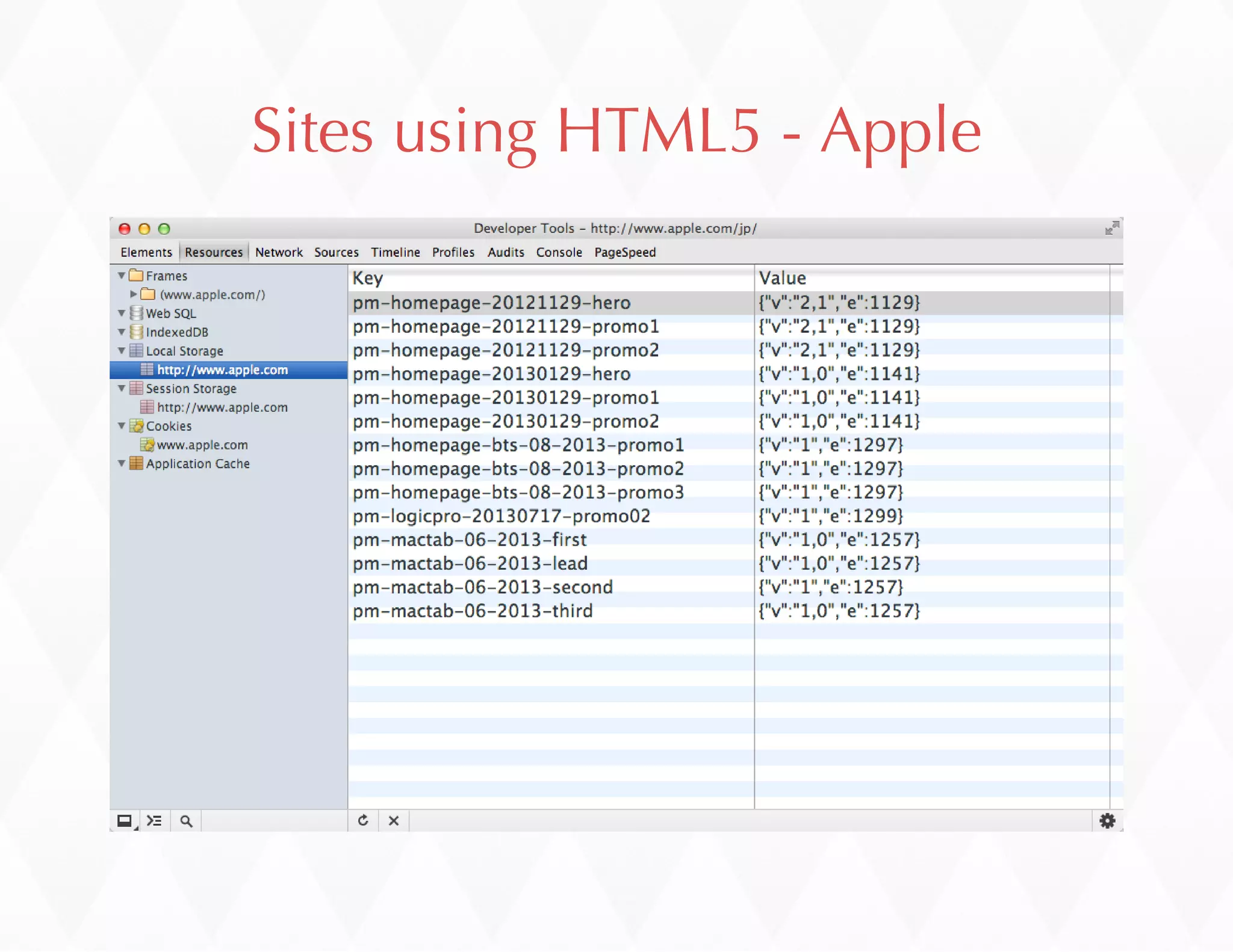Image resolution: width=1233 pixels, height=952 pixels.
Task: Switch to the Network tab
Action: pyautogui.click(x=279, y=252)
